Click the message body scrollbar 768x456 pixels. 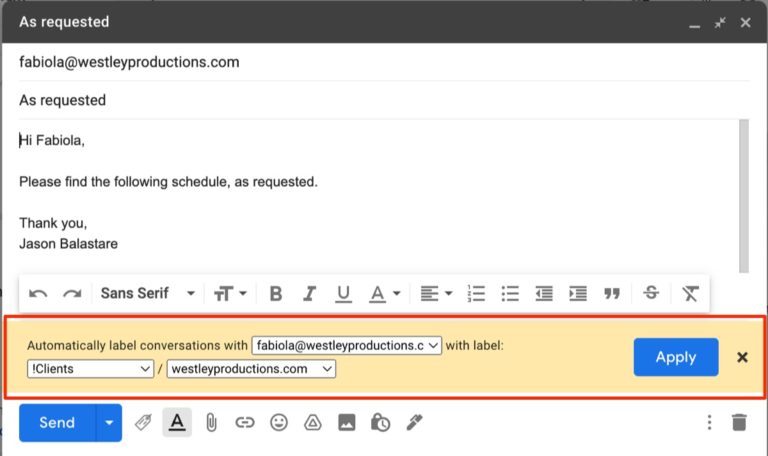point(744,196)
